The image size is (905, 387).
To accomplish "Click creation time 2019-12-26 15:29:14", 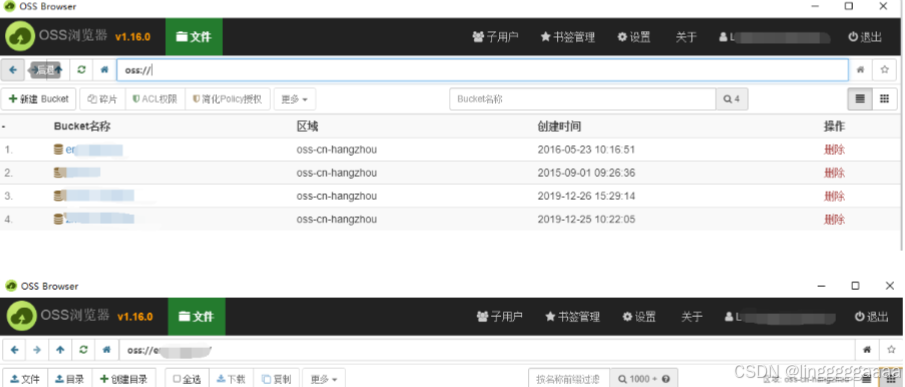I will click(x=586, y=196).
